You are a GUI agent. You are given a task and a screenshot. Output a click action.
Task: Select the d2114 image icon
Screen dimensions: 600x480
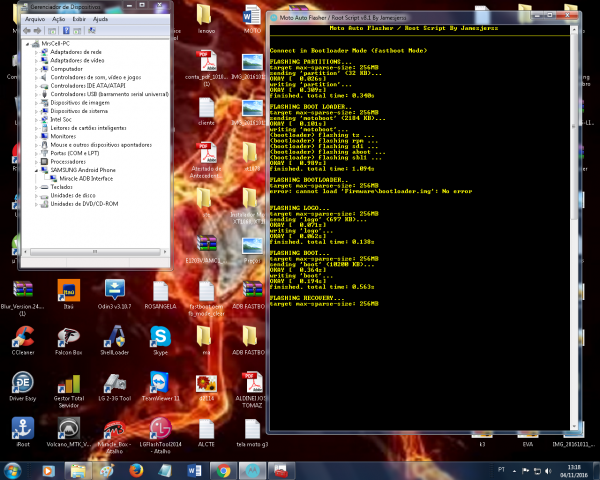[206, 387]
